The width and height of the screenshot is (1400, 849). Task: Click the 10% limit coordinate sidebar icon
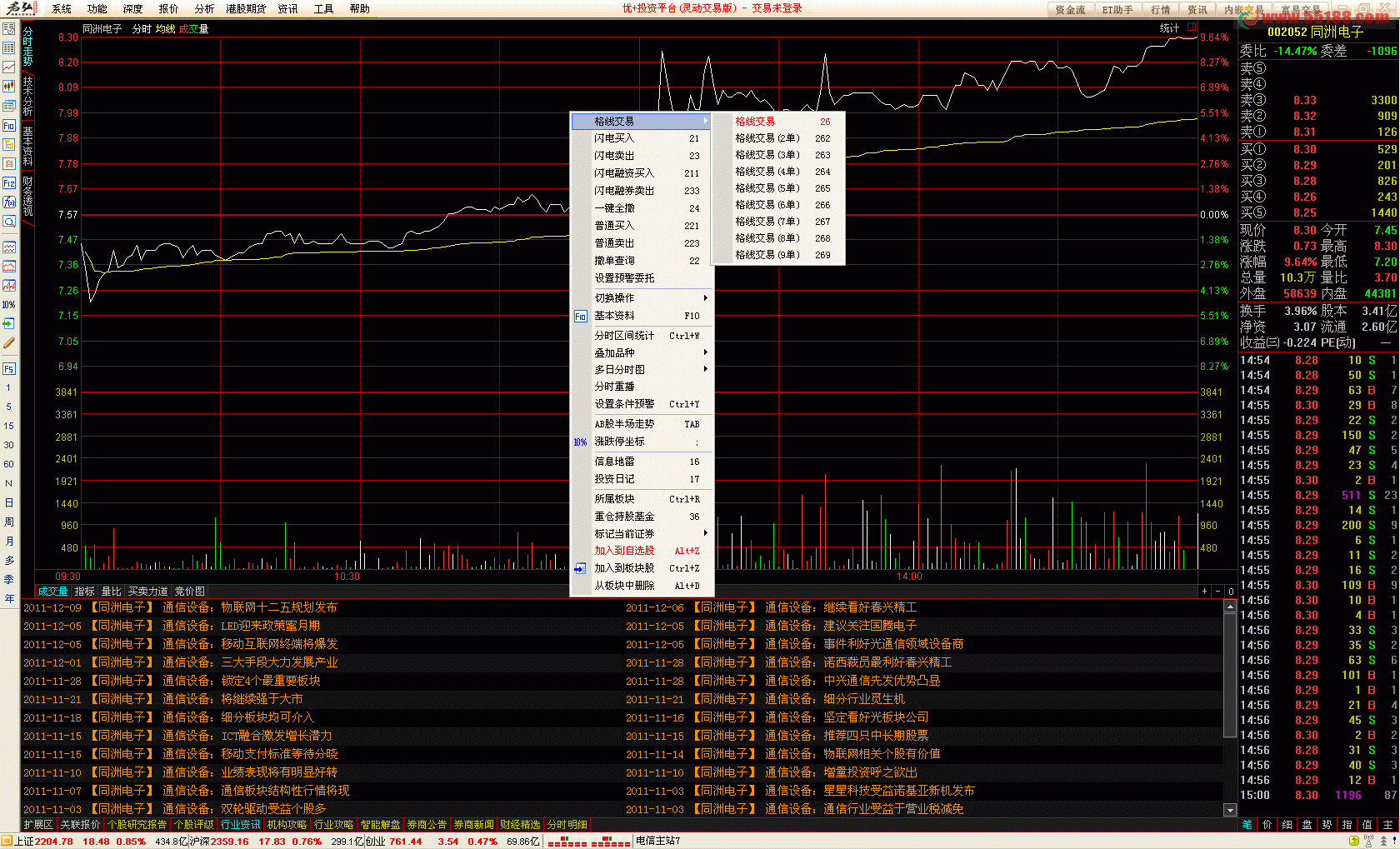click(x=9, y=305)
